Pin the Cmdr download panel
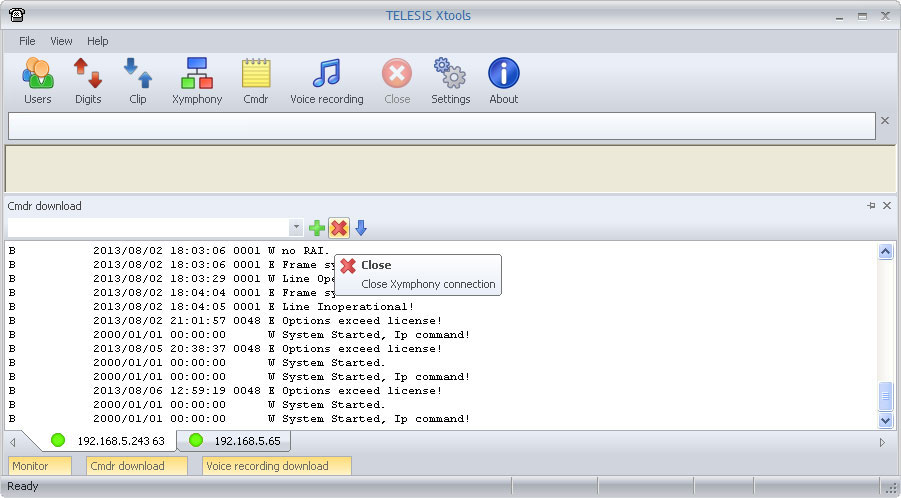Screen dimensions: 901x498 pos(870,206)
